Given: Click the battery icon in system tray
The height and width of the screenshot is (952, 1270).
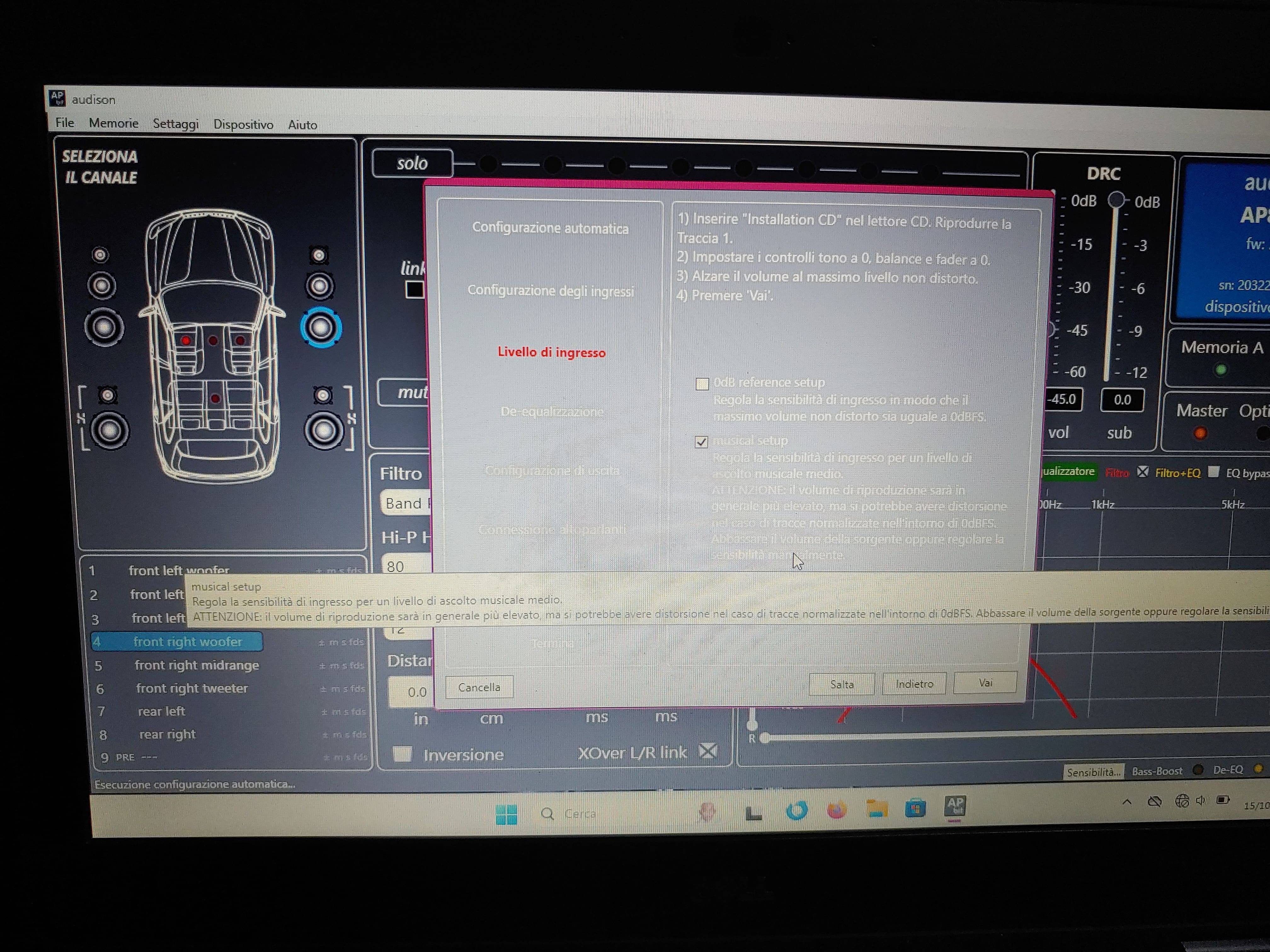Looking at the screenshot, I should coord(1223,800).
